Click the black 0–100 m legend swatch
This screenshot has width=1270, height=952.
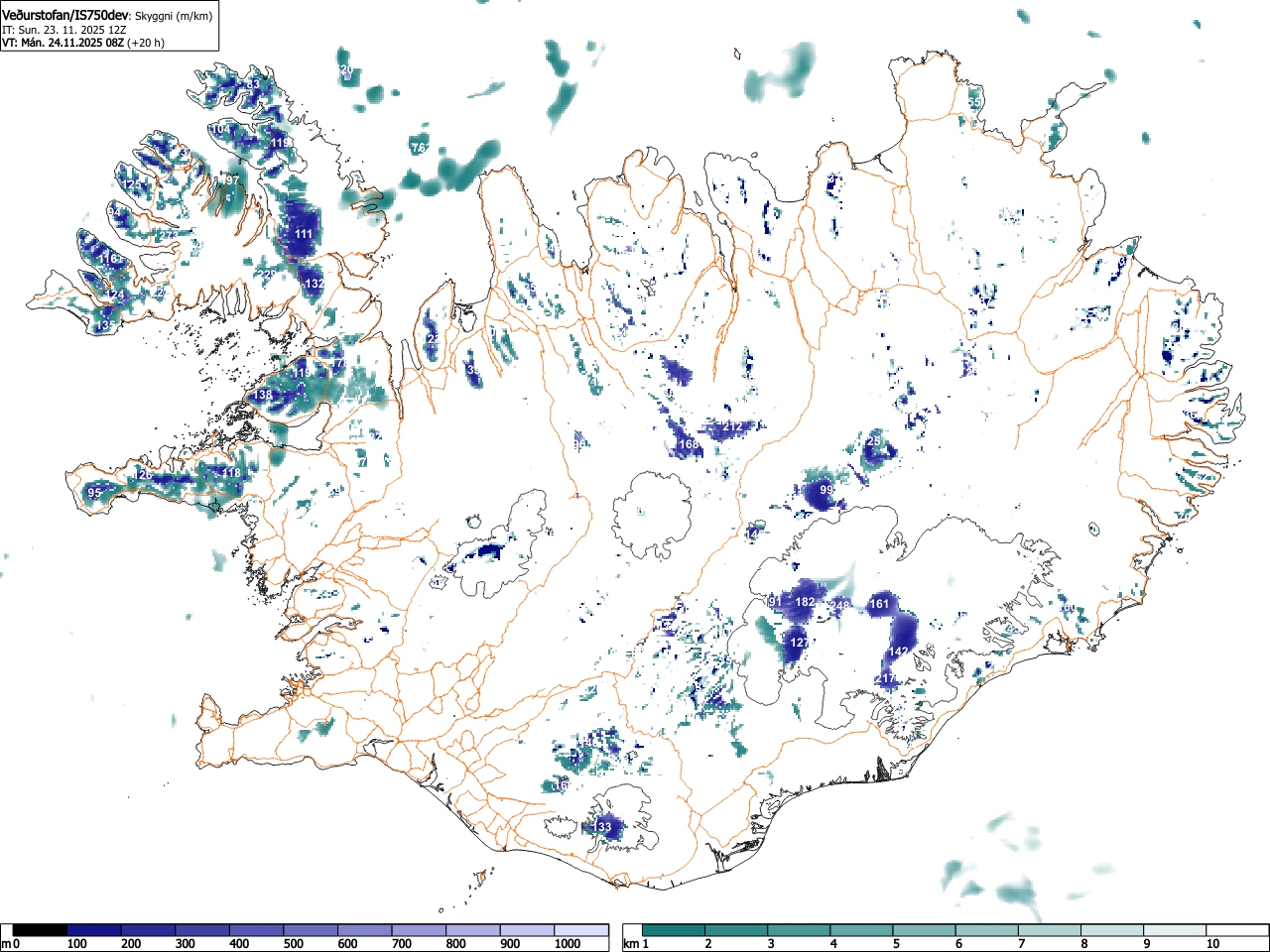(x=40, y=930)
